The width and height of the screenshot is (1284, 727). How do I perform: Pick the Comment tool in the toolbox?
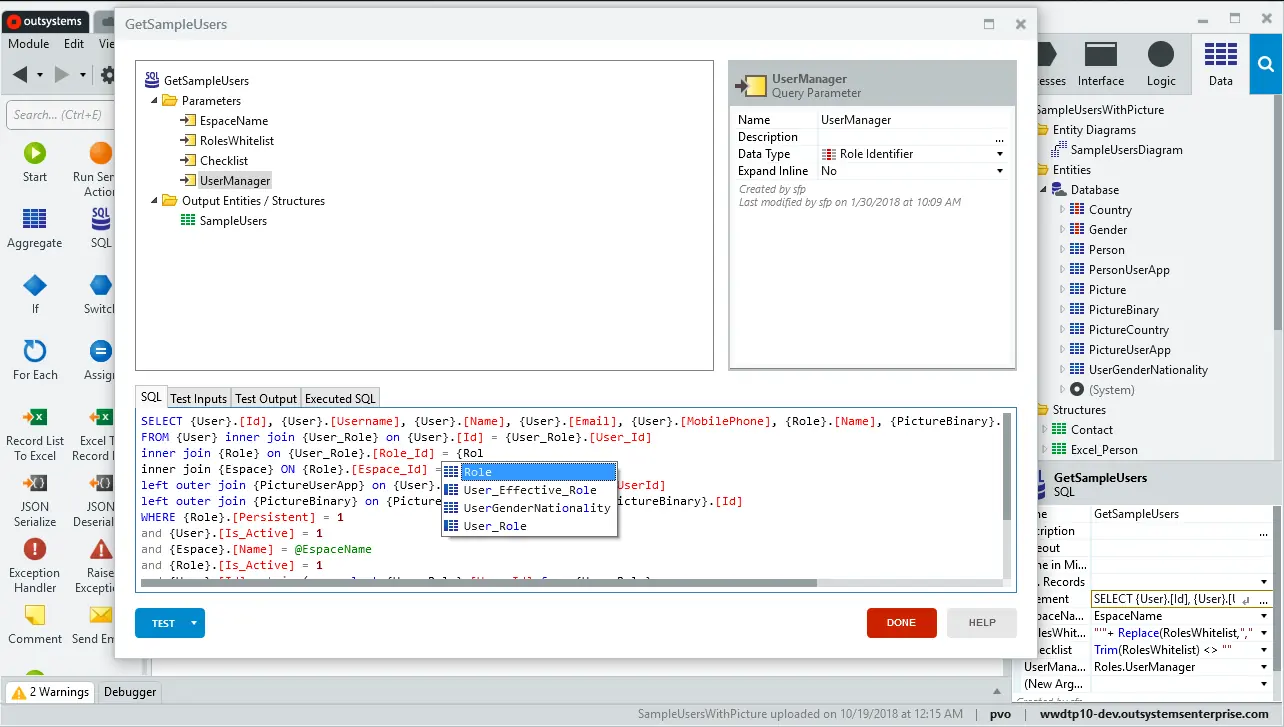[34, 625]
